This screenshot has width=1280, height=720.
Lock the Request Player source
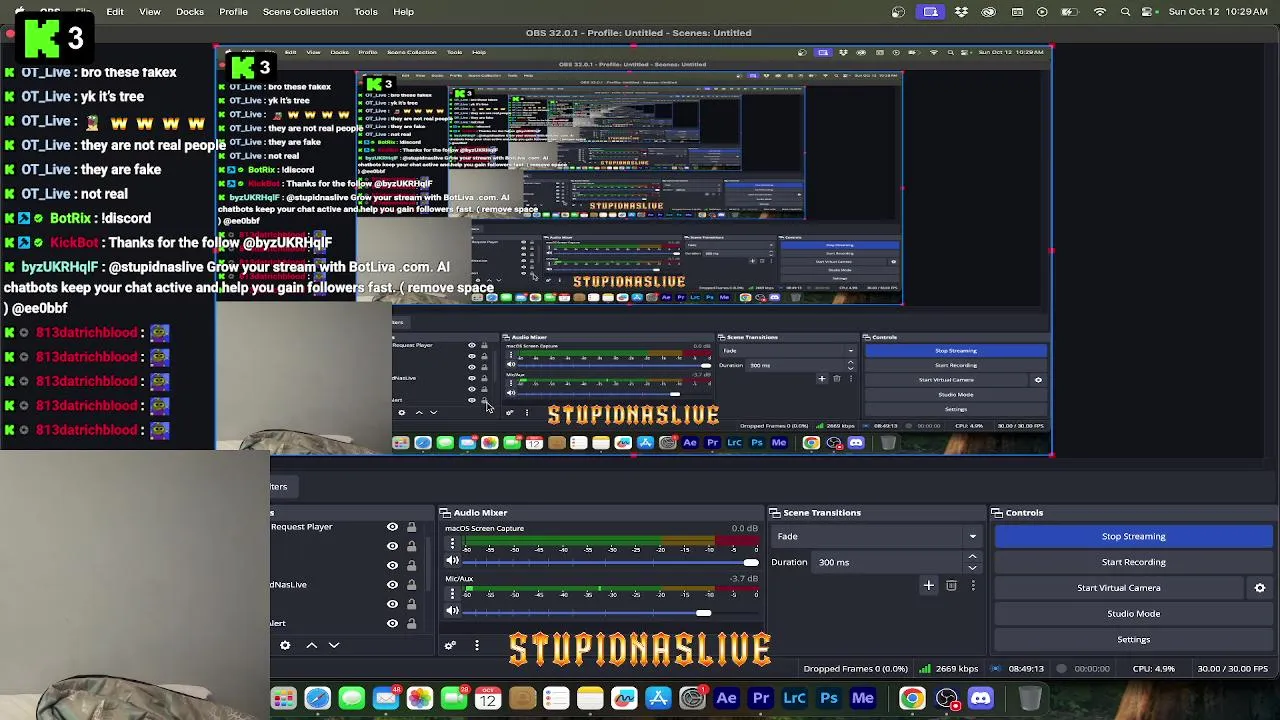[411, 527]
